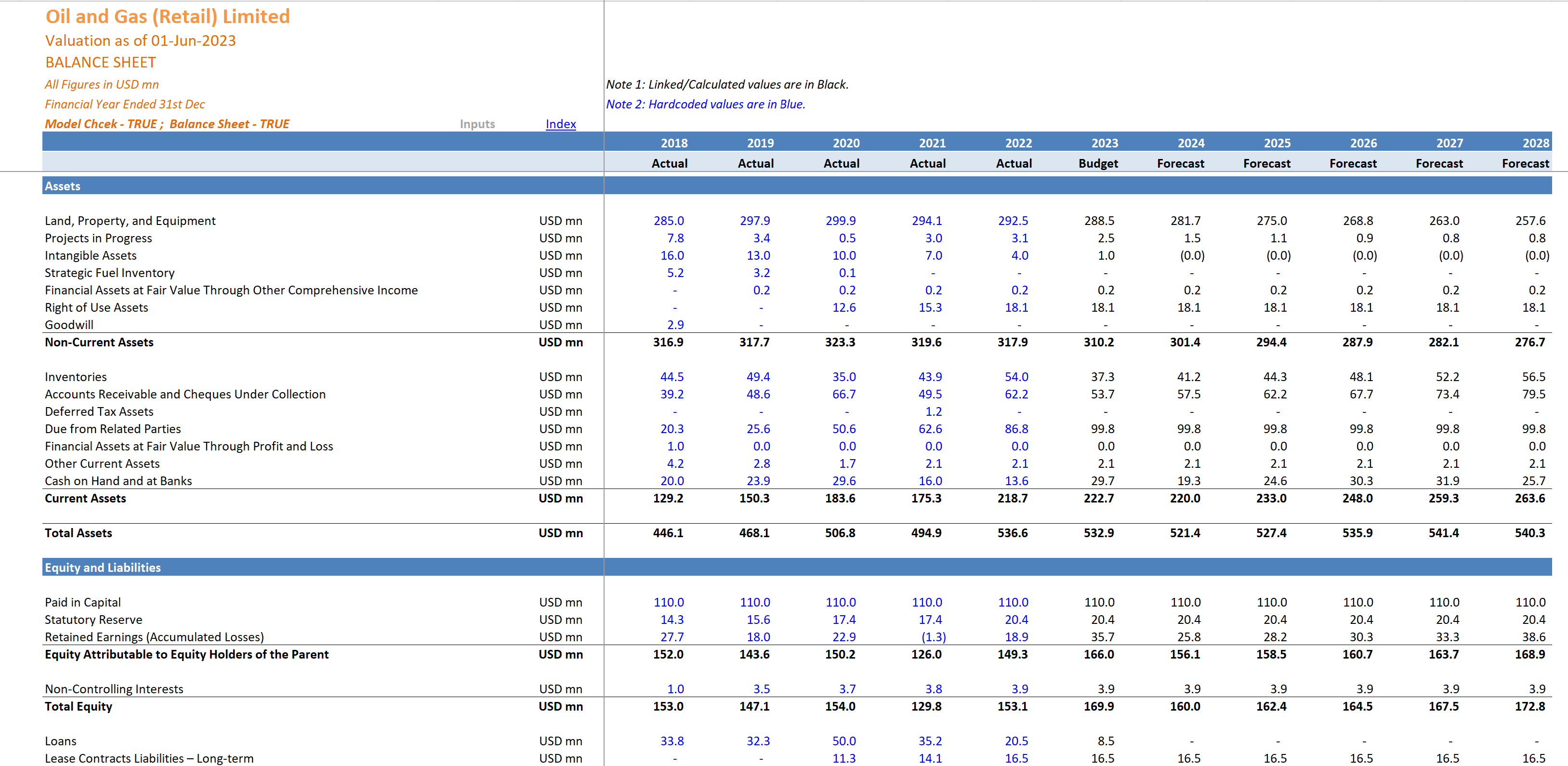Image resolution: width=1568 pixels, height=766 pixels.
Task: Click the Note 2 hardcoded values text
Action: (705, 104)
